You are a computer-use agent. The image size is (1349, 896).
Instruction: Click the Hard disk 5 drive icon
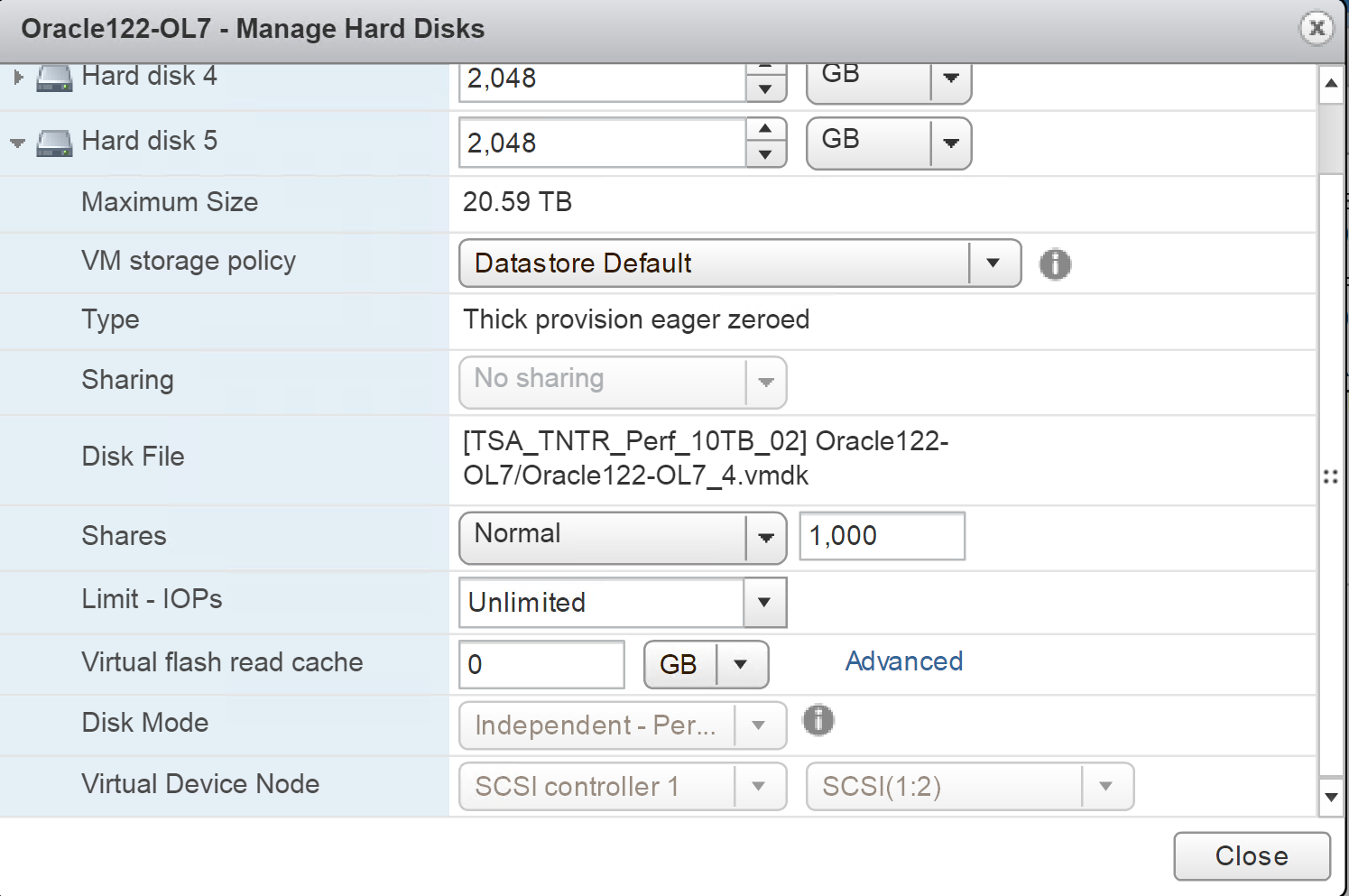pos(54,143)
